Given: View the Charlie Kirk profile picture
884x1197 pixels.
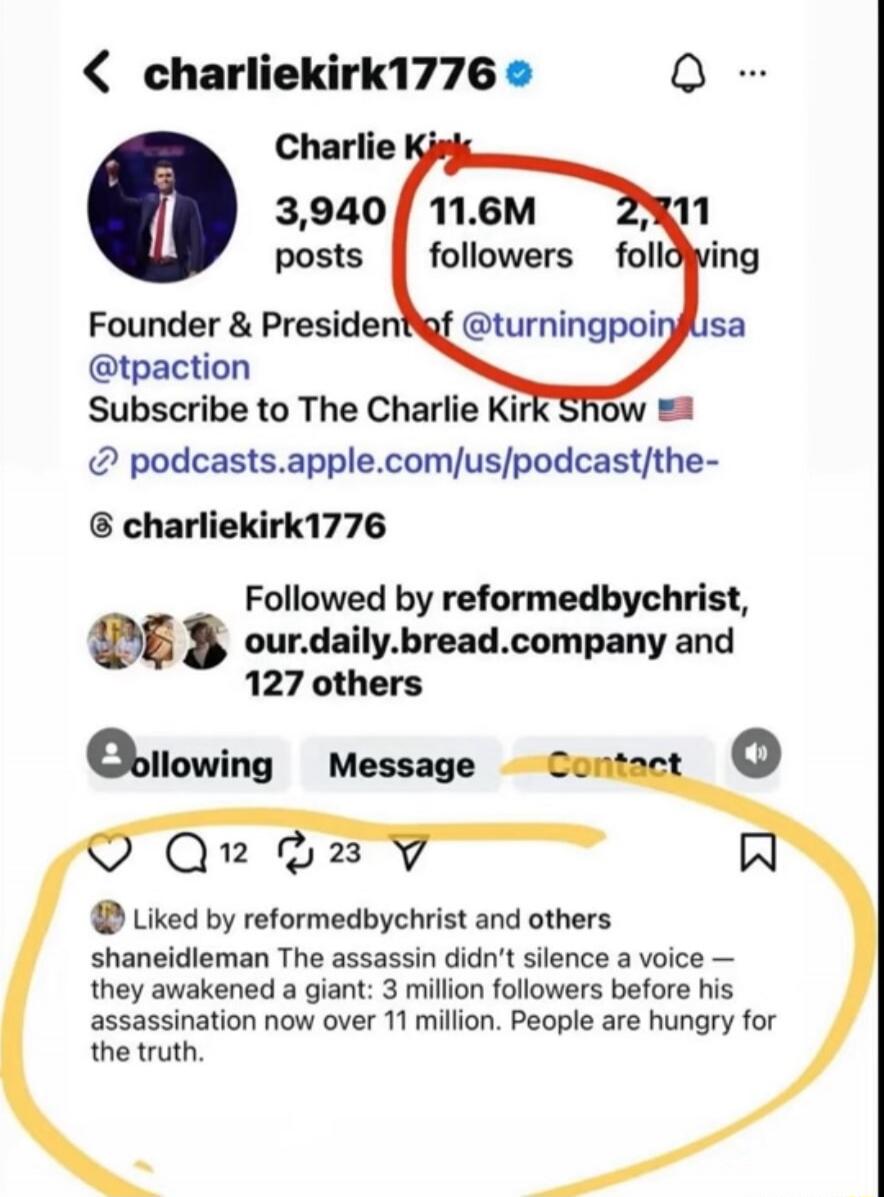Looking at the screenshot, I should coord(163,206).
